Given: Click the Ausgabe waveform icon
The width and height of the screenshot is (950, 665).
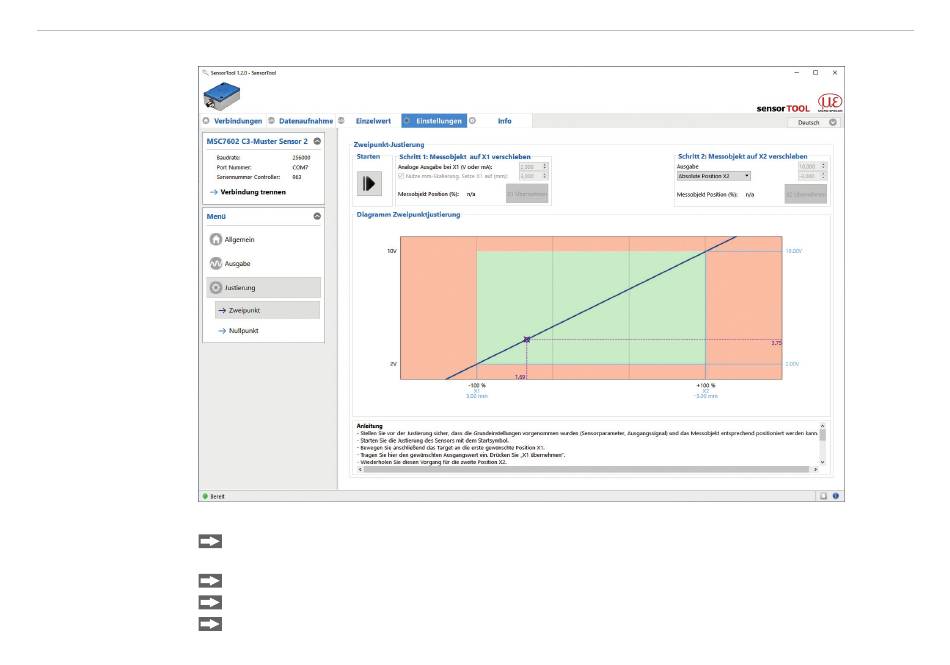Looking at the screenshot, I should [x=215, y=264].
